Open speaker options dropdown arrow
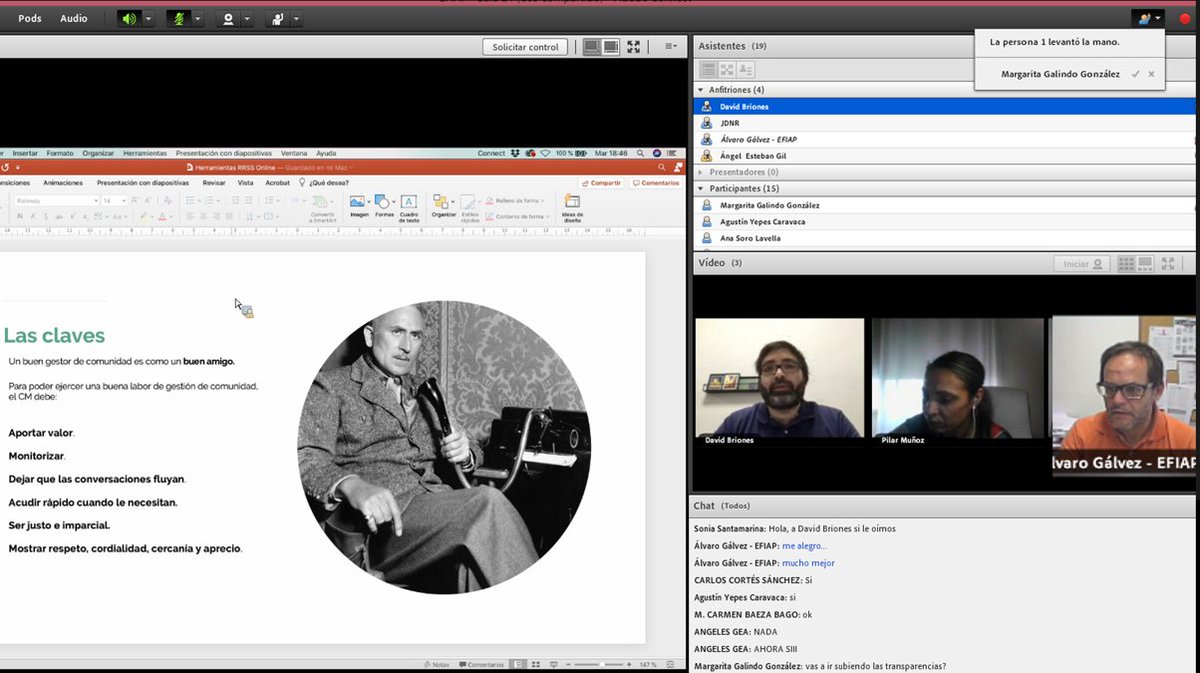Image resolution: width=1200 pixels, height=673 pixels. (x=148, y=18)
